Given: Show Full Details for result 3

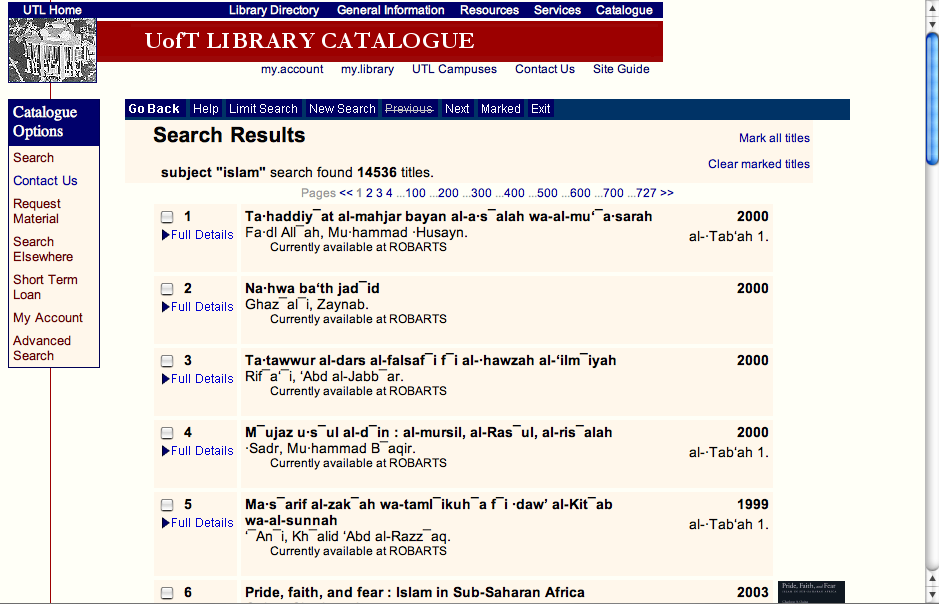Looking at the screenshot, I should (198, 379).
